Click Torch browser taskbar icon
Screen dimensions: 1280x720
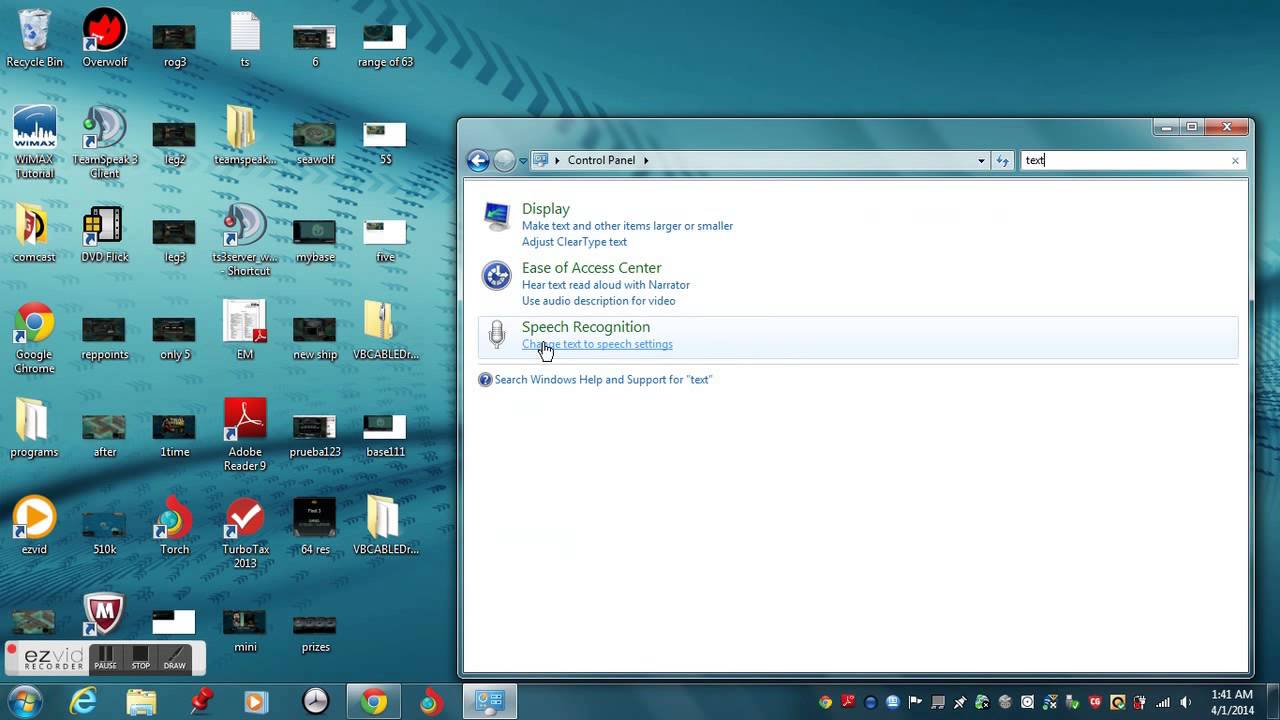(x=431, y=702)
